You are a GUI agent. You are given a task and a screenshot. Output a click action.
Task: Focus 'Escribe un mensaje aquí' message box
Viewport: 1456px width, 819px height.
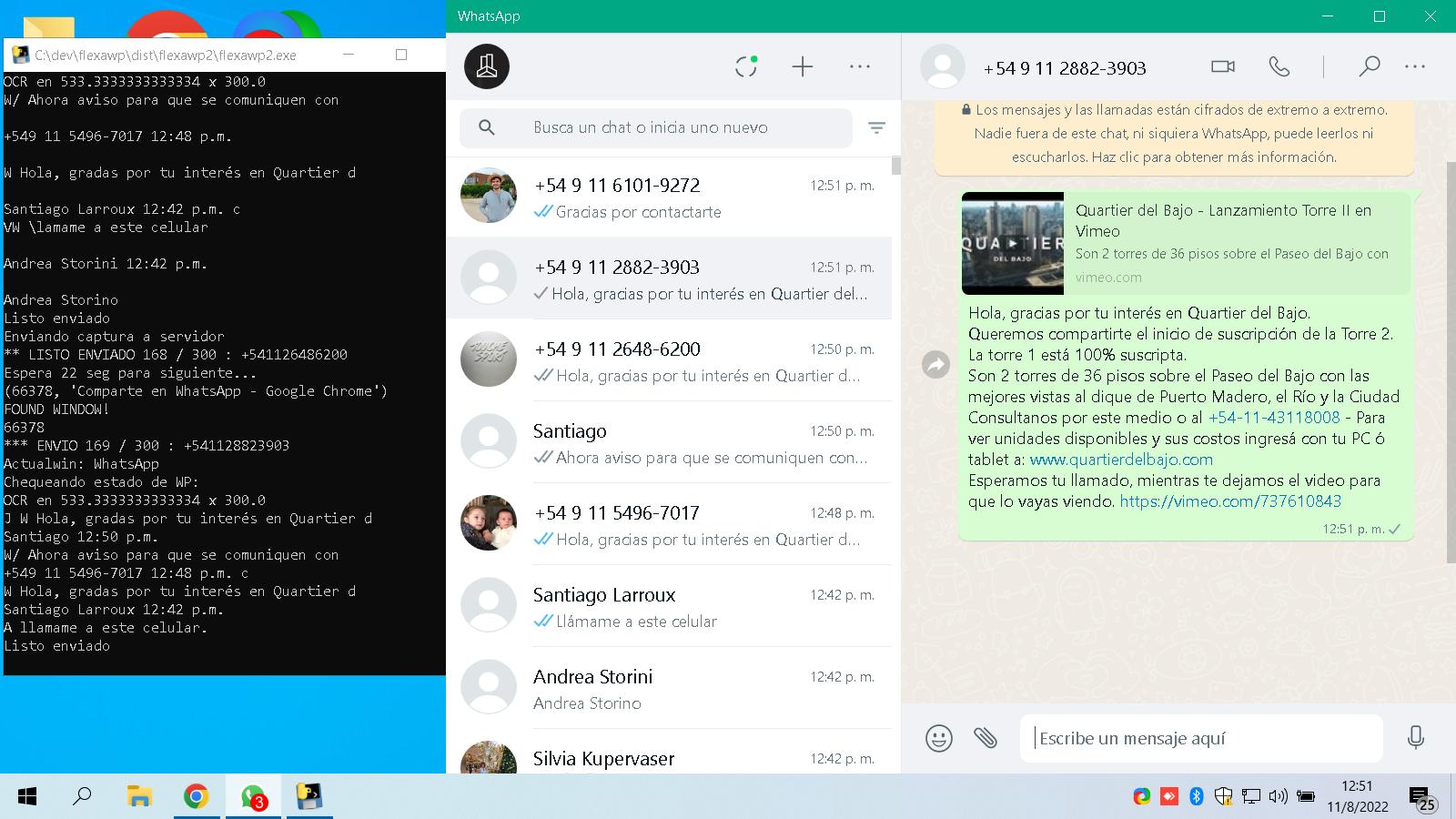tap(1201, 738)
